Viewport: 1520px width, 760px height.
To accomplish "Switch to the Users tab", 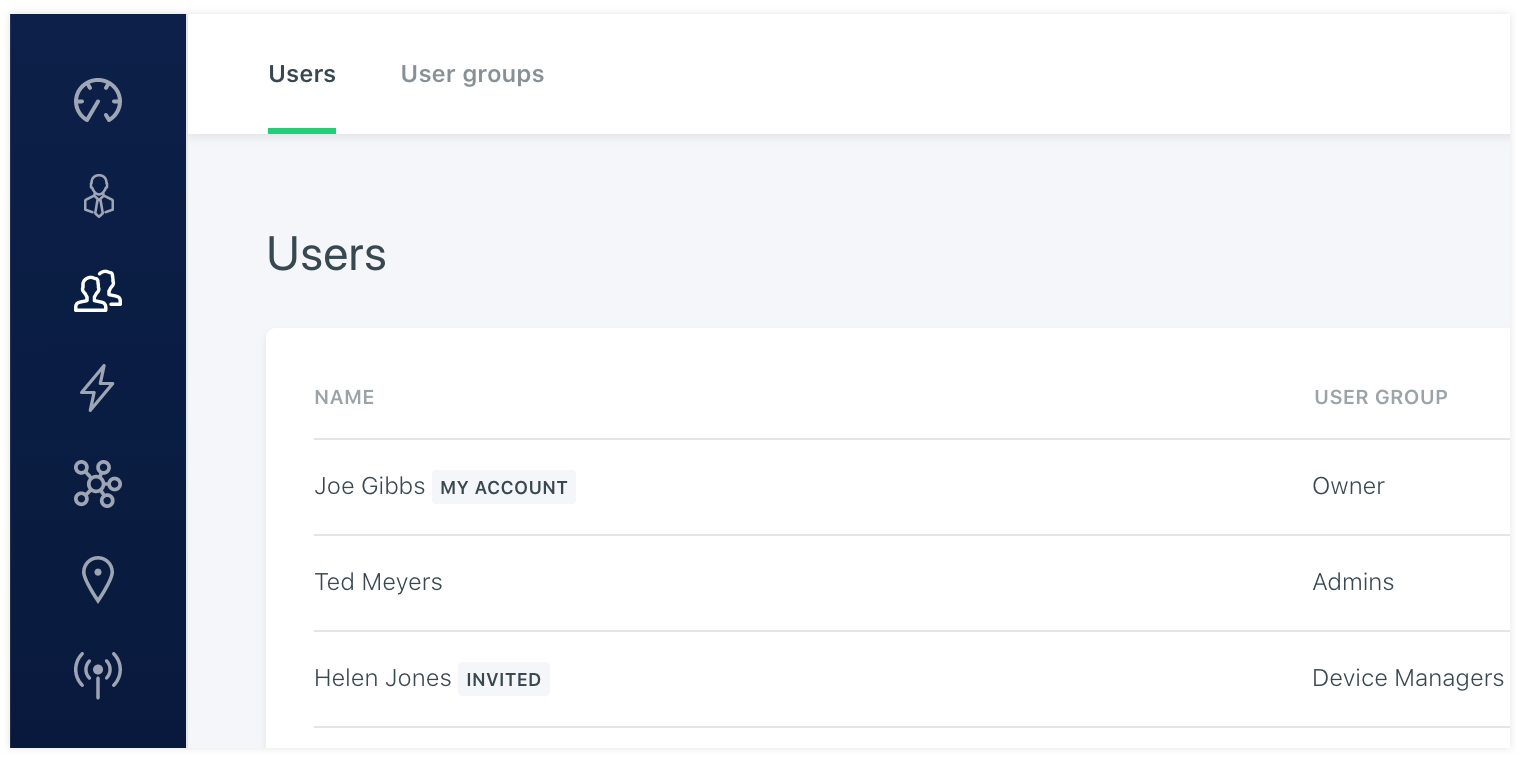I will pyautogui.click(x=302, y=75).
